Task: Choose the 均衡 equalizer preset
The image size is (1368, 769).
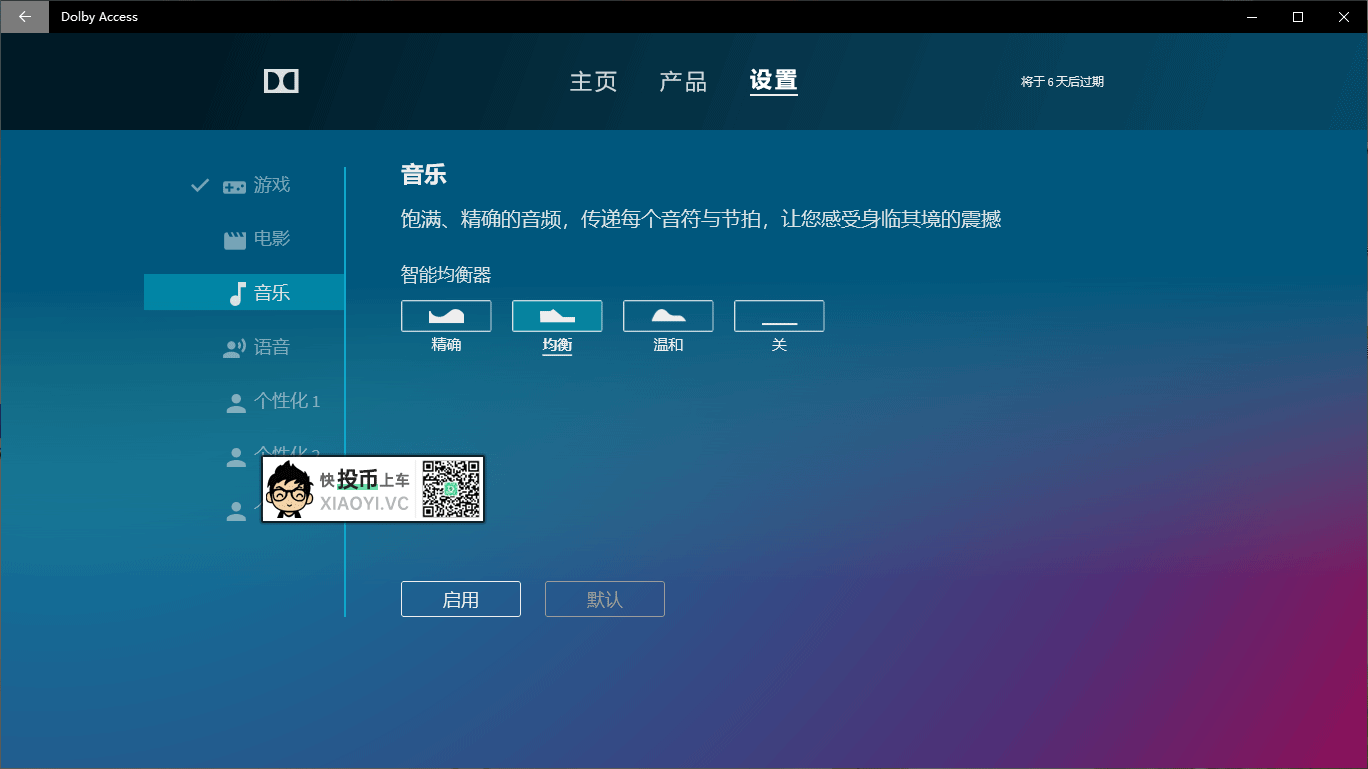Action: (x=557, y=316)
